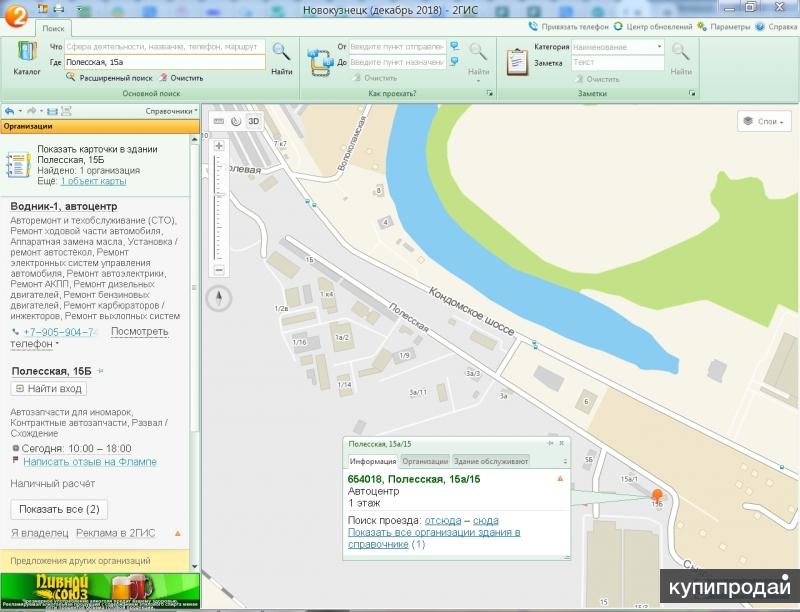Click the Показать все (2) button
Image resolution: width=800 pixels, height=612 pixels.
click(x=59, y=509)
